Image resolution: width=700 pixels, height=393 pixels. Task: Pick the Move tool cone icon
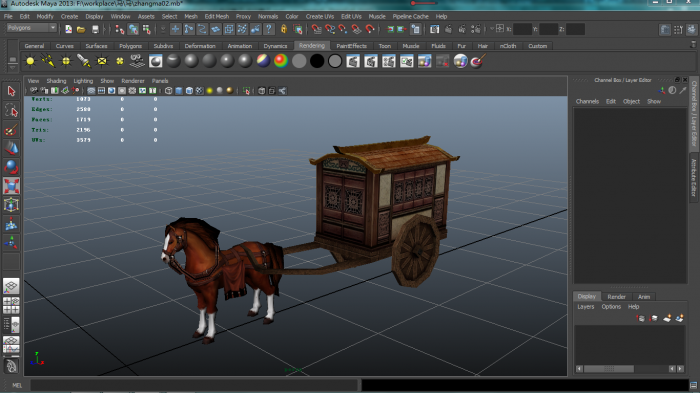point(11,148)
